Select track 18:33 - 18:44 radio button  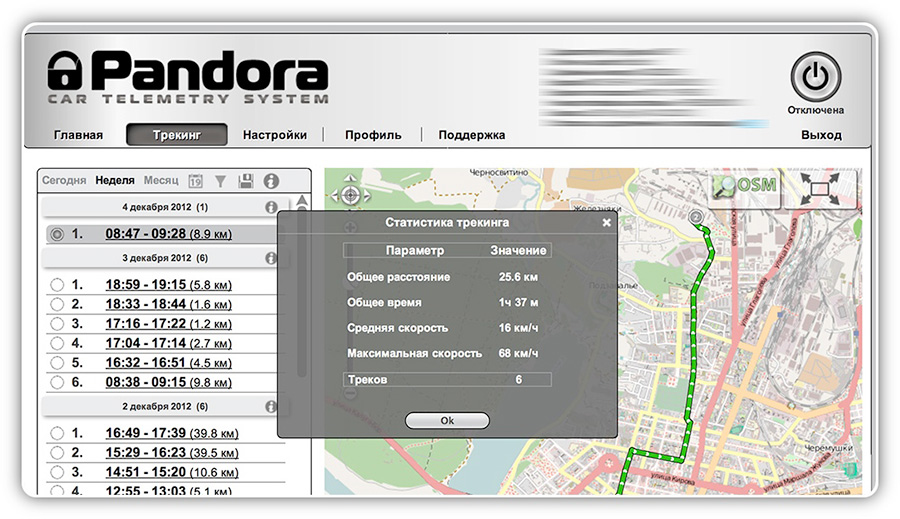(x=57, y=304)
